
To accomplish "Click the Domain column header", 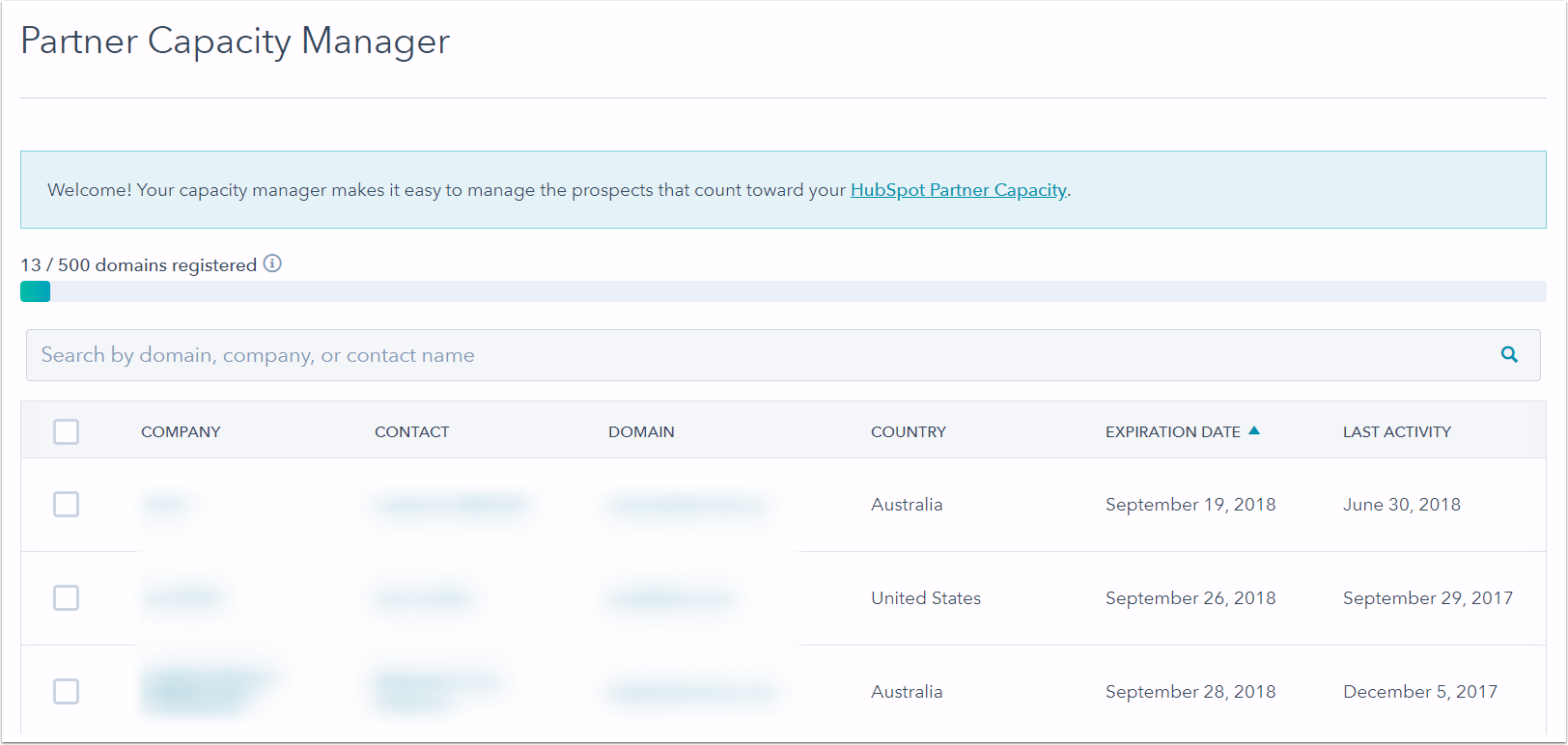I will [x=641, y=432].
